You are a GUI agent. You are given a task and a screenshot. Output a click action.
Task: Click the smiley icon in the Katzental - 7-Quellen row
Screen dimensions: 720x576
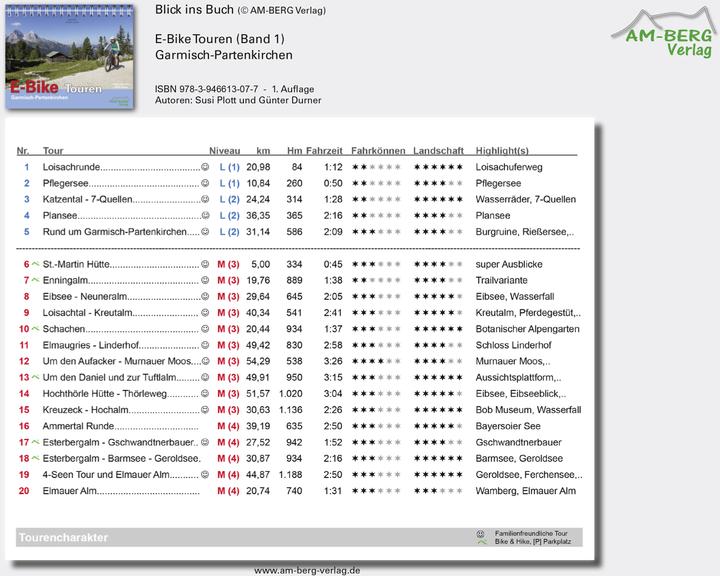pyautogui.click(x=205, y=199)
